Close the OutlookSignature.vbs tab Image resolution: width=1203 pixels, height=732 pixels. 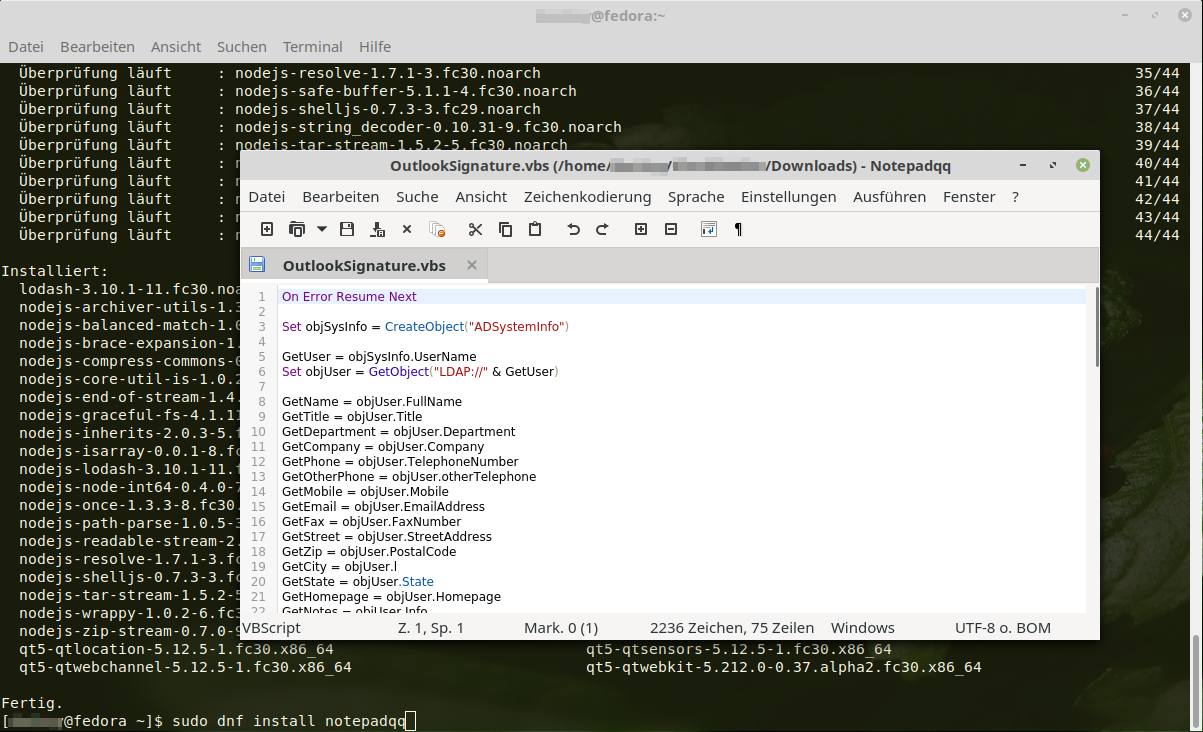(x=471, y=265)
